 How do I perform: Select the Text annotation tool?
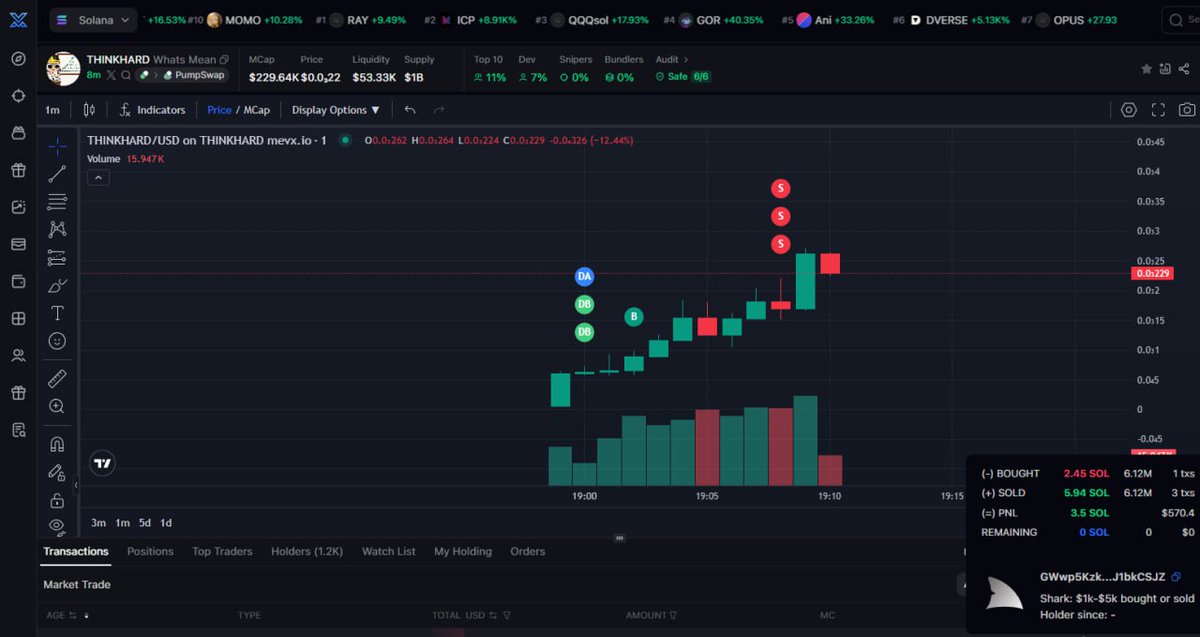coord(57,313)
